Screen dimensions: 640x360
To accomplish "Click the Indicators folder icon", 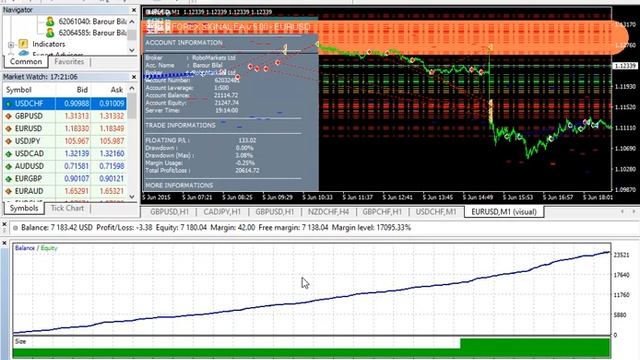I will tap(23, 44).
